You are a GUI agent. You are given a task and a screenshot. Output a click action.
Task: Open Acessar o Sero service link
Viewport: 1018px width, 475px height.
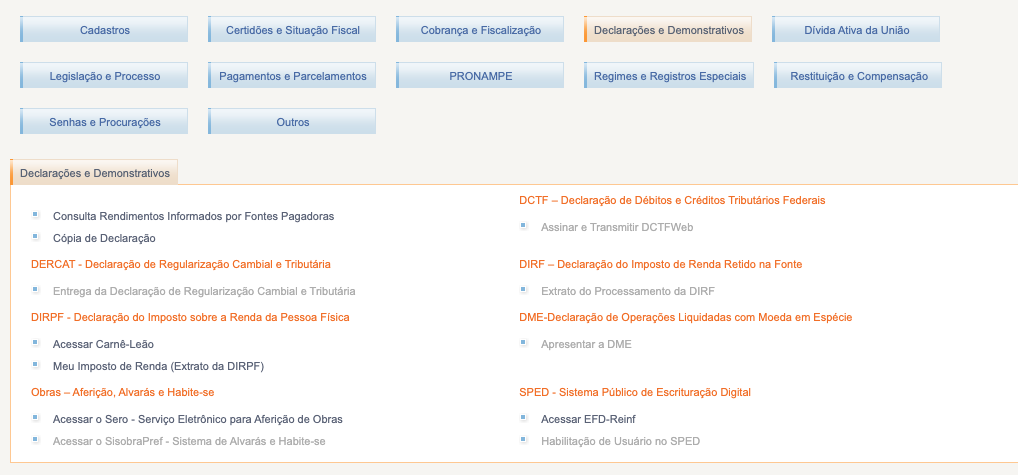pyautogui.click(x=197, y=419)
